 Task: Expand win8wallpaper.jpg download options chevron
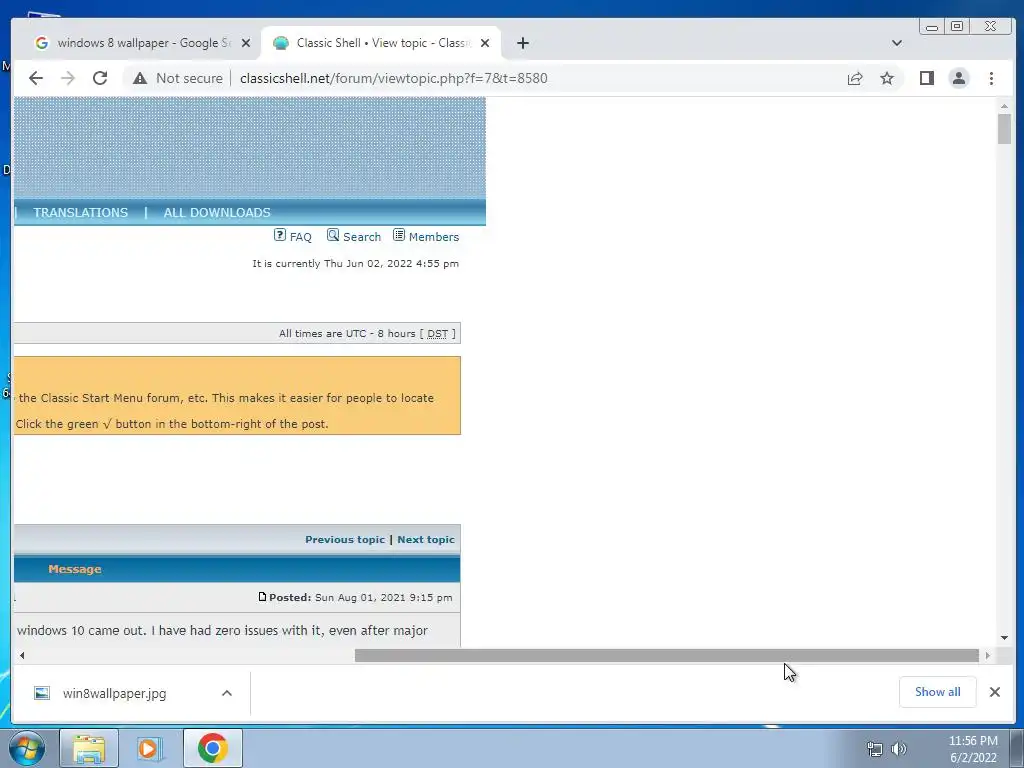pyautogui.click(x=227, y=694)
